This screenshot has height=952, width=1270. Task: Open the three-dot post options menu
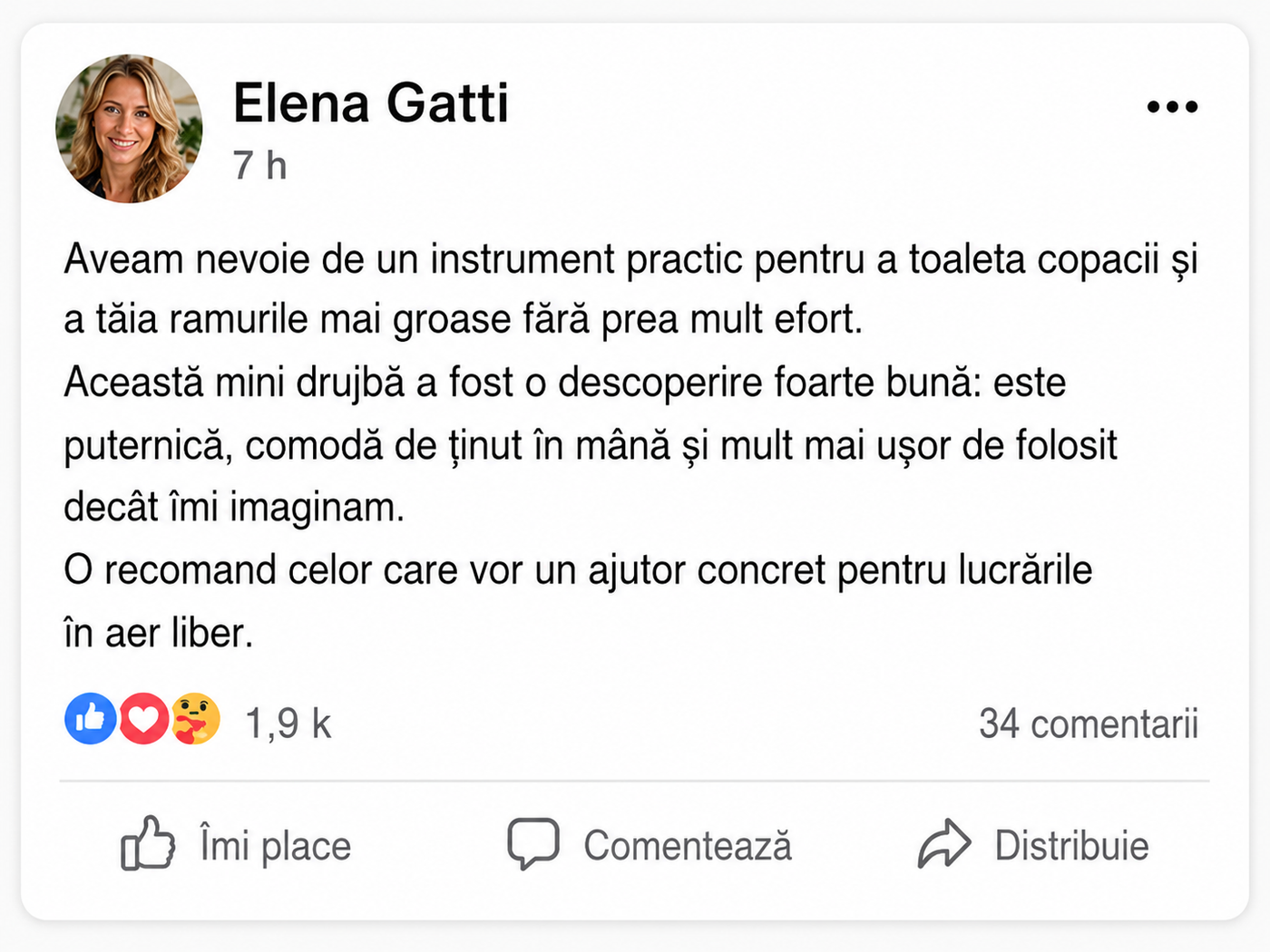click(x=1172, y=107)
